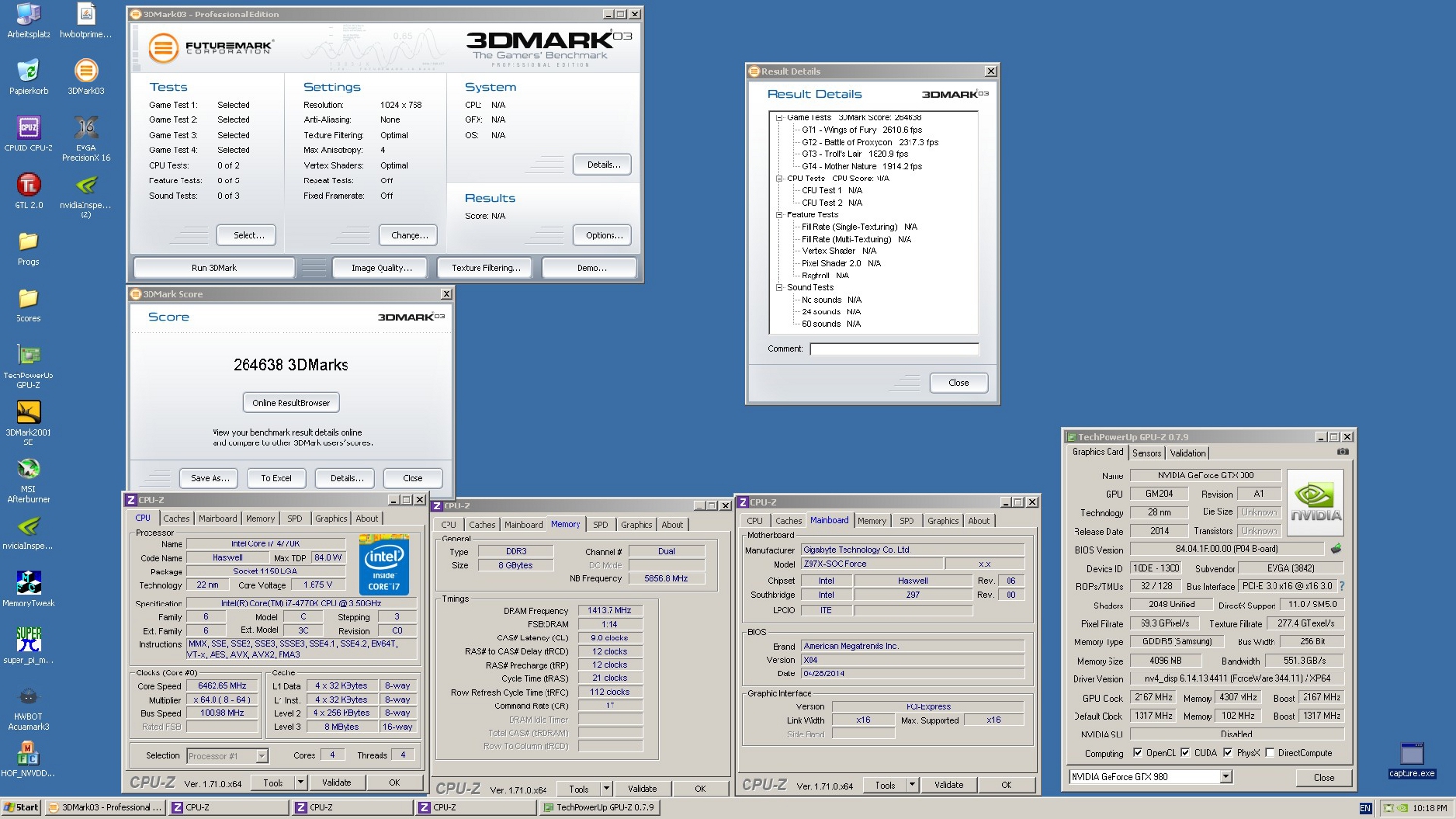The image size is (1456, 819).
Task: Click the Save As... button in 3DMark Score
Action: click(x=210, y=478)
